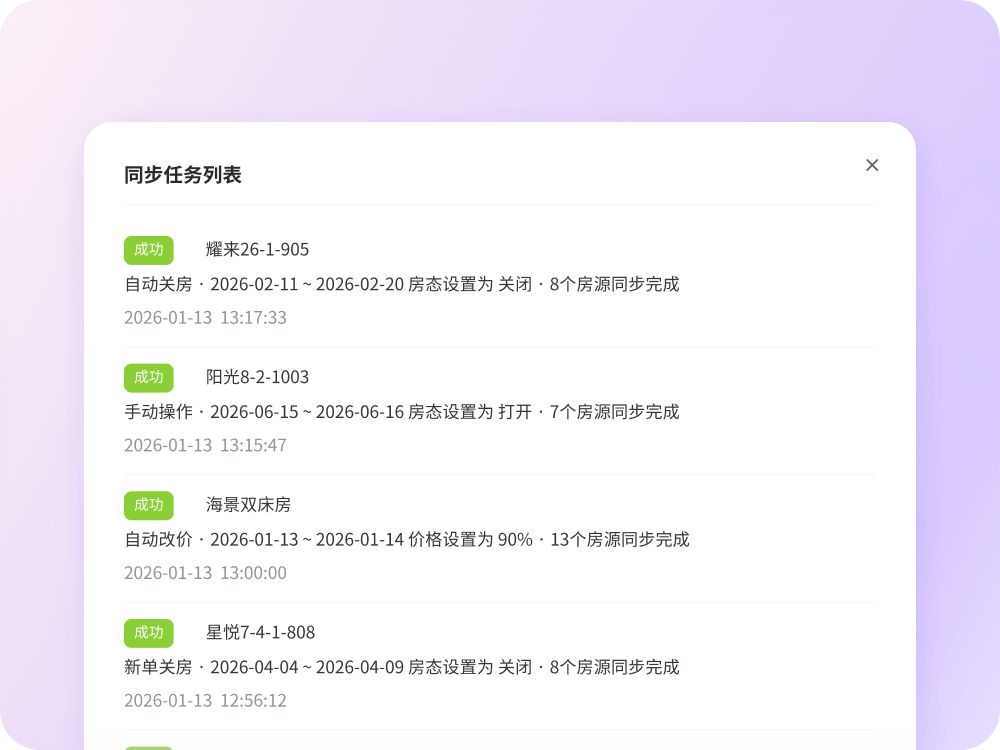The image size is (1000, 750).
Task: Click the timestamp 2026-01-13 13:15:47
Action: pos(205,445)
